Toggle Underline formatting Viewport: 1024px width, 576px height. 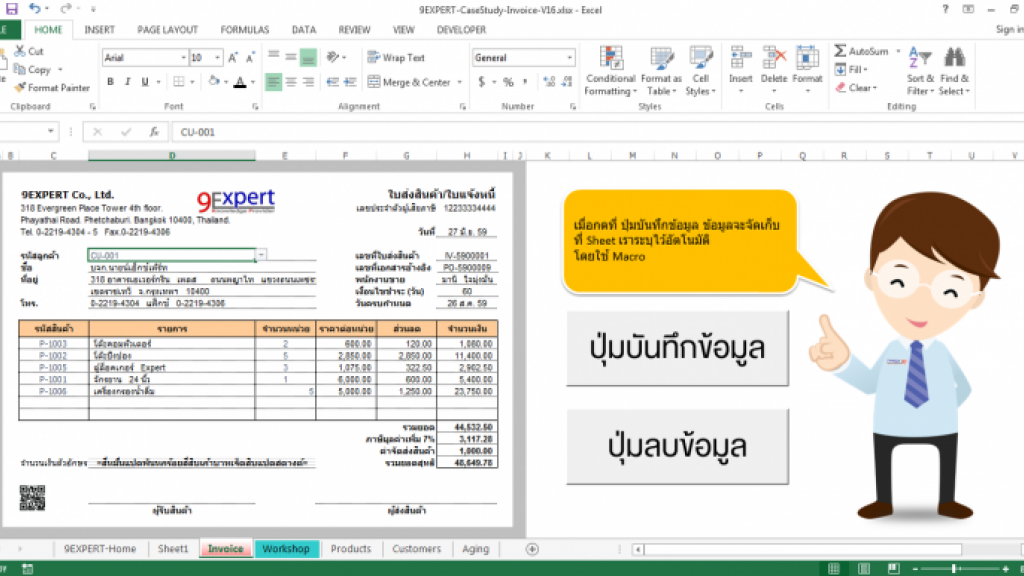pyautogui.click(x=145, y=82)
